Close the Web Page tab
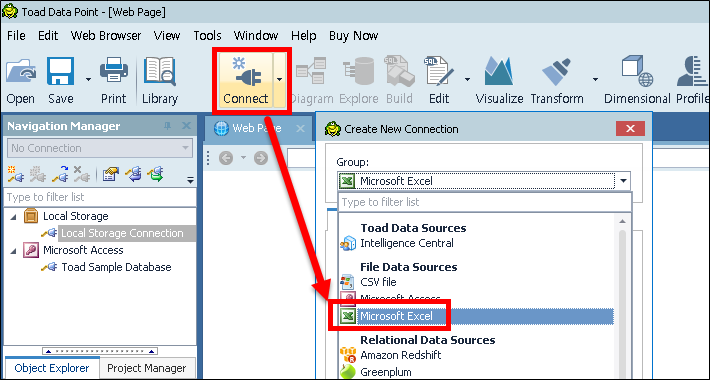This screenshot has height=380, width=710. [300, 129]
